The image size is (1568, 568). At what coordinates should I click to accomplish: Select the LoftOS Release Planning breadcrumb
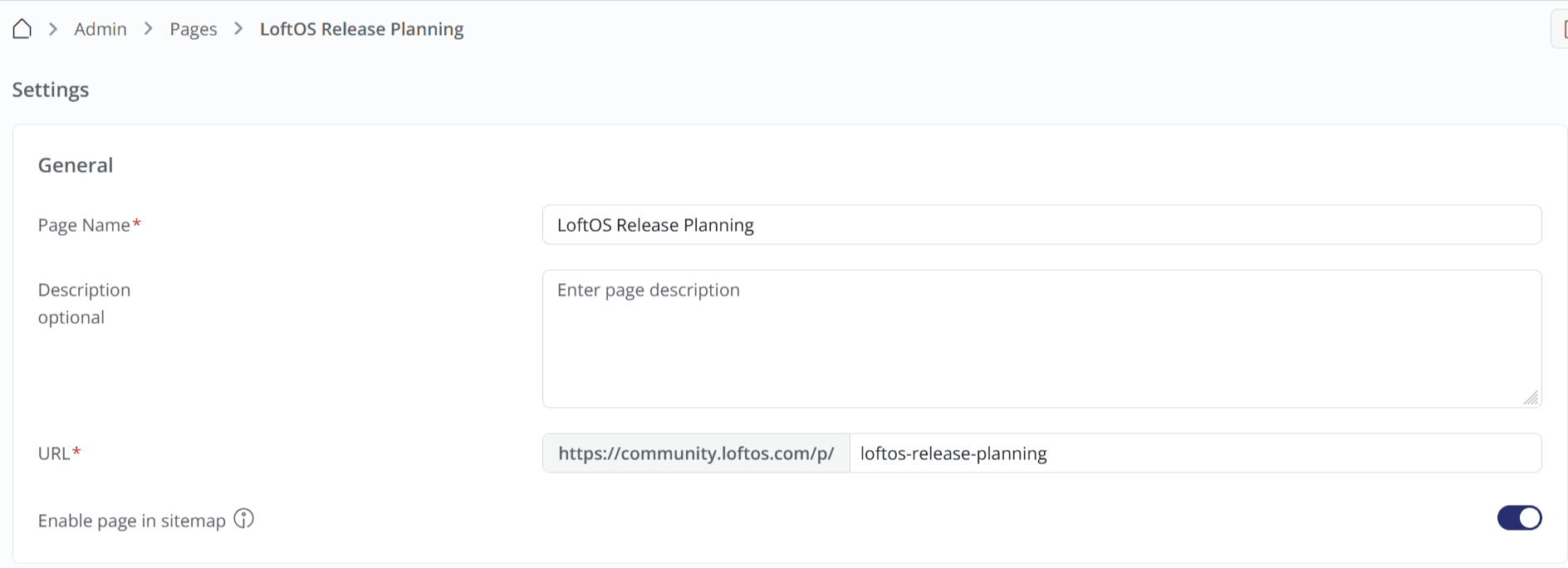(361, 29)
